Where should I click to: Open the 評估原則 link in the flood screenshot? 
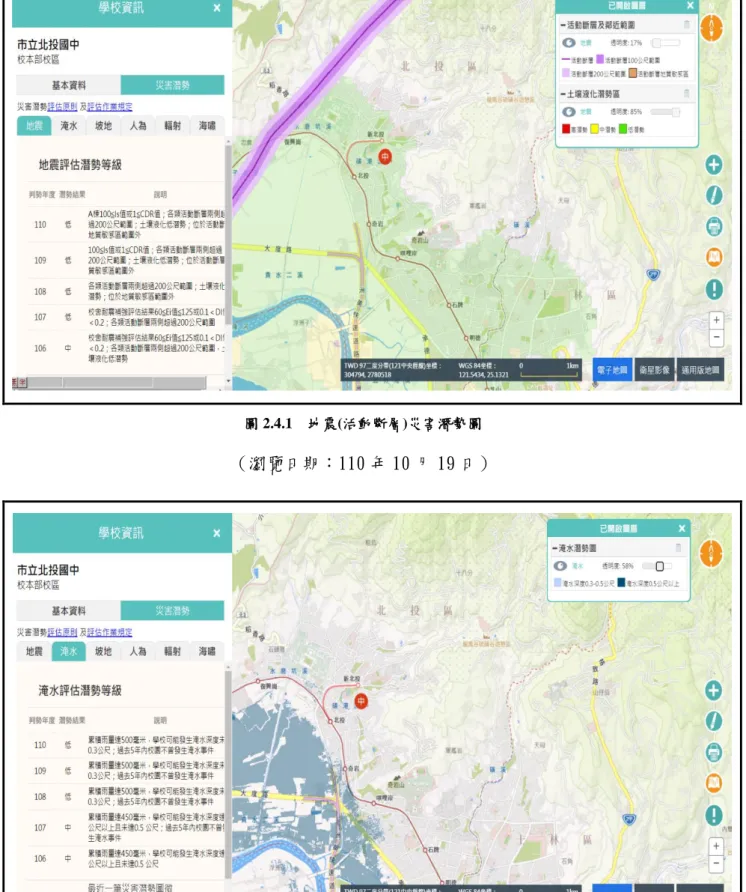pos(62,633)
